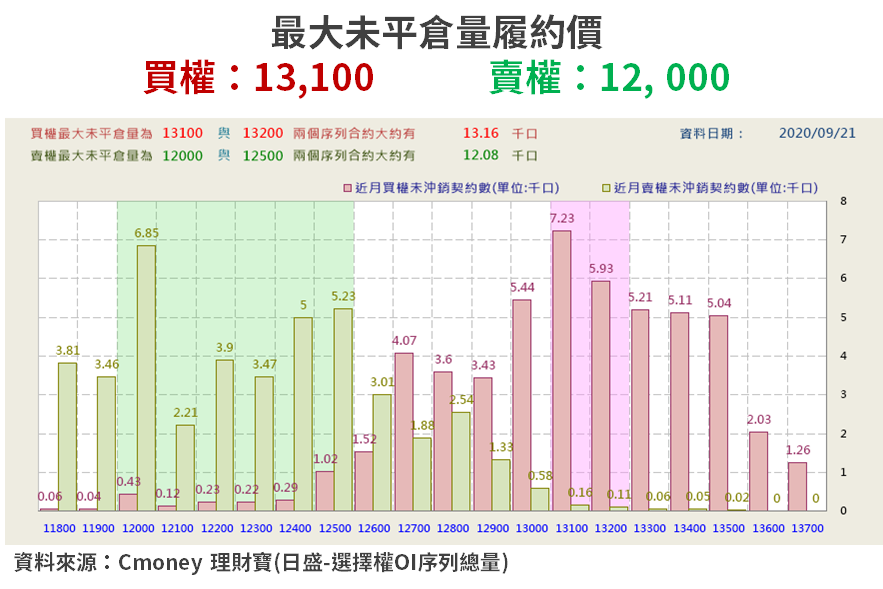Click the x-axis label 12500
Viewport: 883px width, 589px height.
pos(335,529)
